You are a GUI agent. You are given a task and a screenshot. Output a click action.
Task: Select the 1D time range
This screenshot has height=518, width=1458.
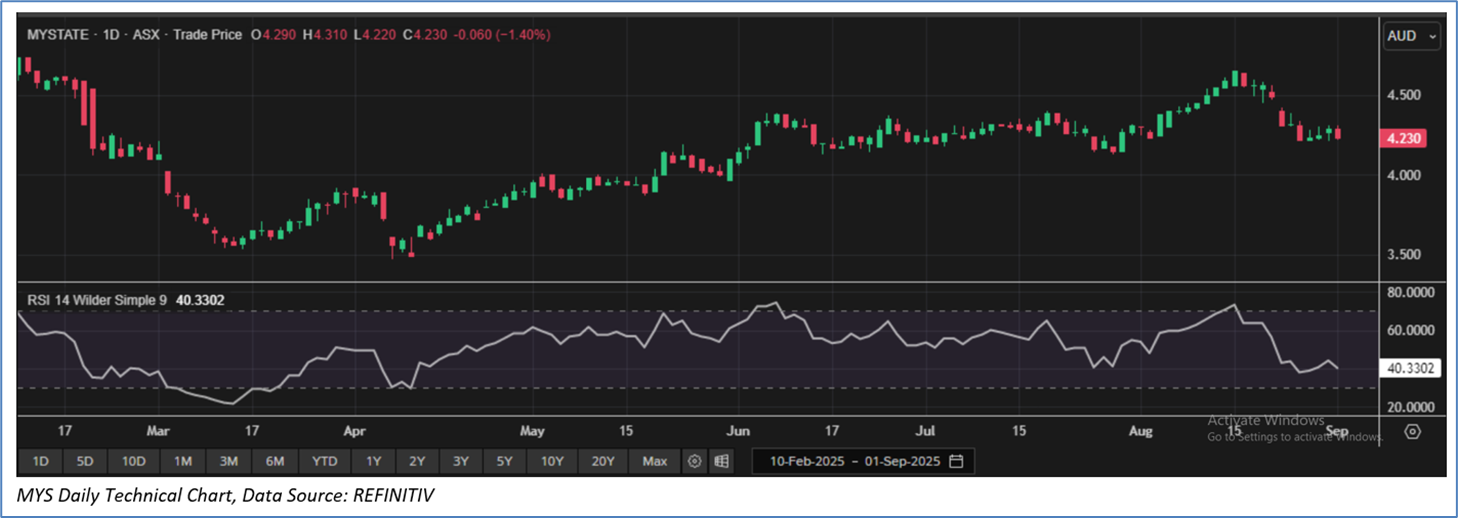pos(40,461)
